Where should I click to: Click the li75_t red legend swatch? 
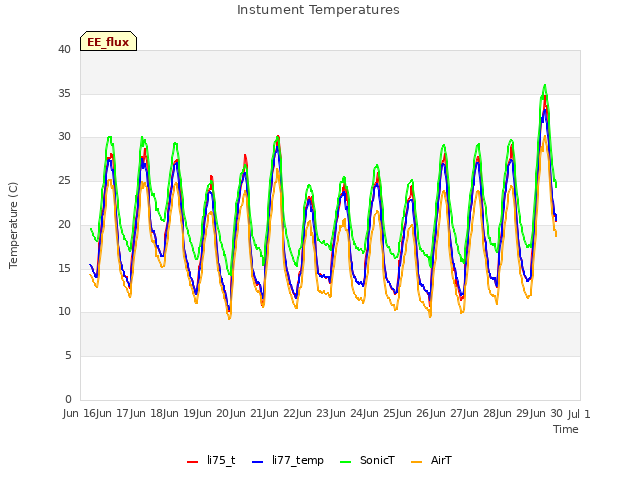(x=192, y=462)
